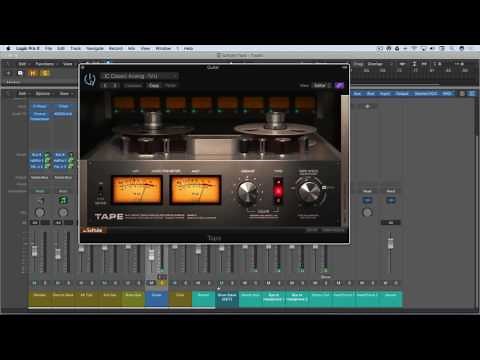Open the Help menu
The height and width of the screenshot is (360, 480).
188,48
